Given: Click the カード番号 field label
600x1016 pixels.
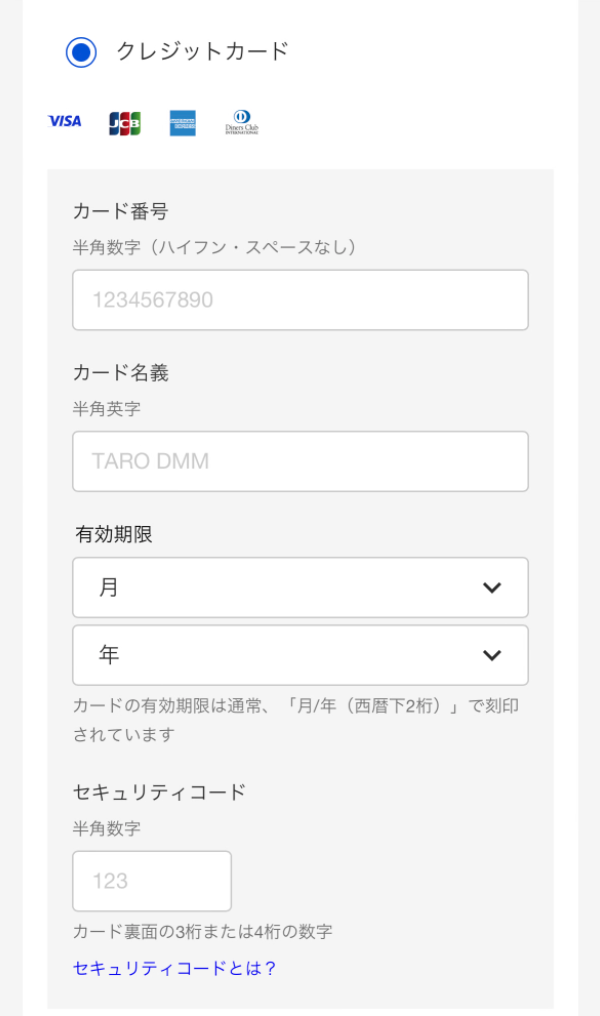Looking at the screenshot, I should (x=120, y=211).
